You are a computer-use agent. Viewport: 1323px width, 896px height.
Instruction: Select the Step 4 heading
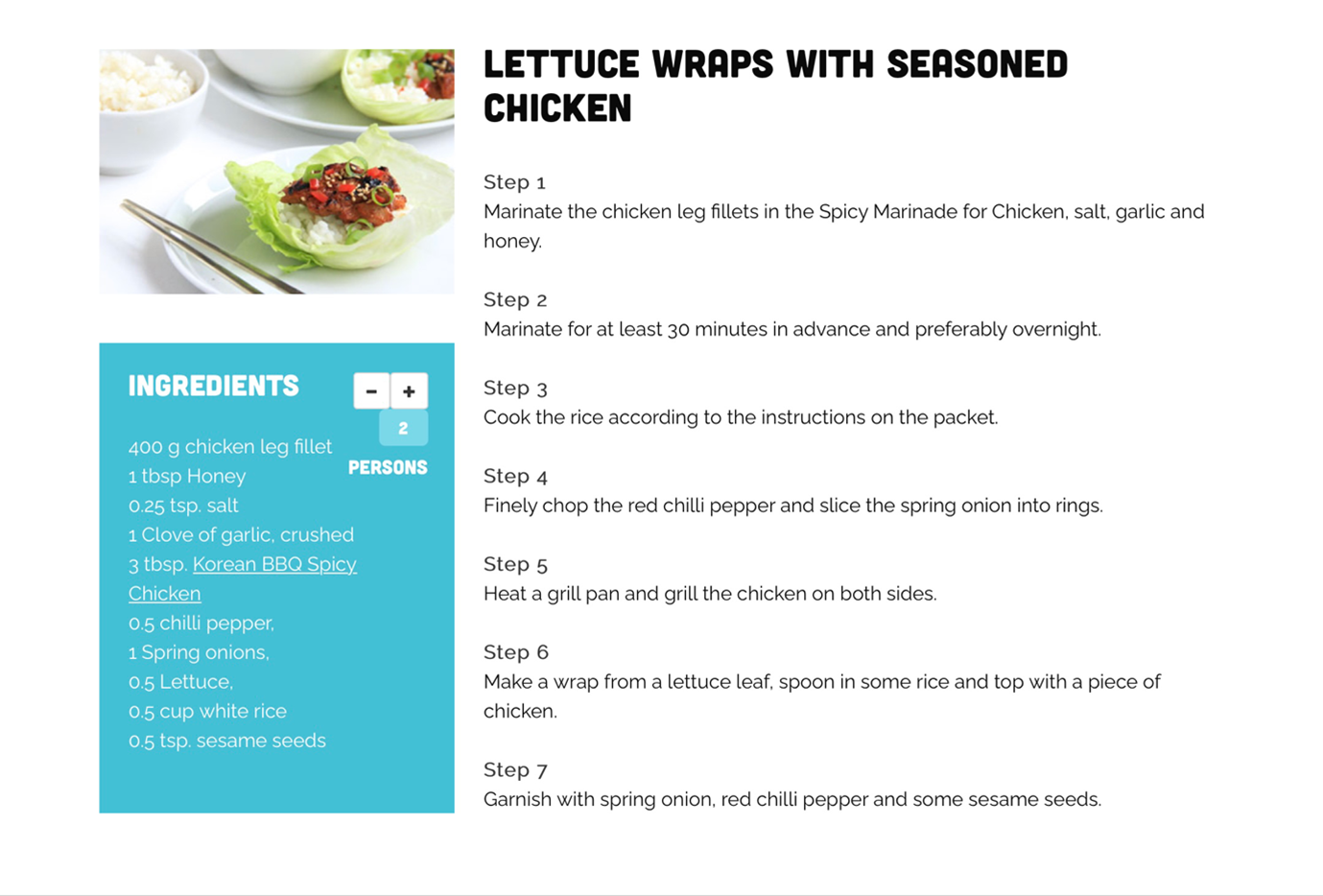[x=515, y=476]
